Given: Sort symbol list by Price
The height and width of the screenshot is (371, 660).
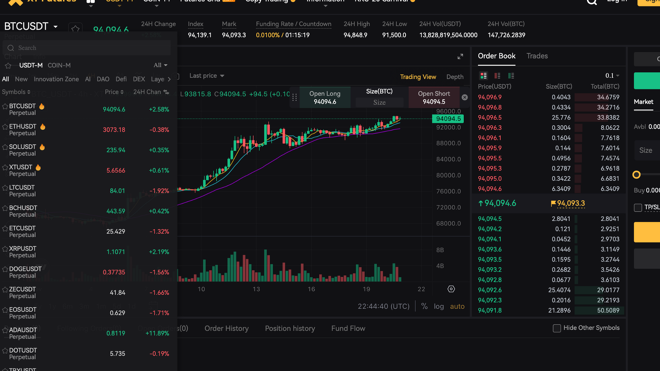Looking at the screenshot, I should [x=114, y=92].
